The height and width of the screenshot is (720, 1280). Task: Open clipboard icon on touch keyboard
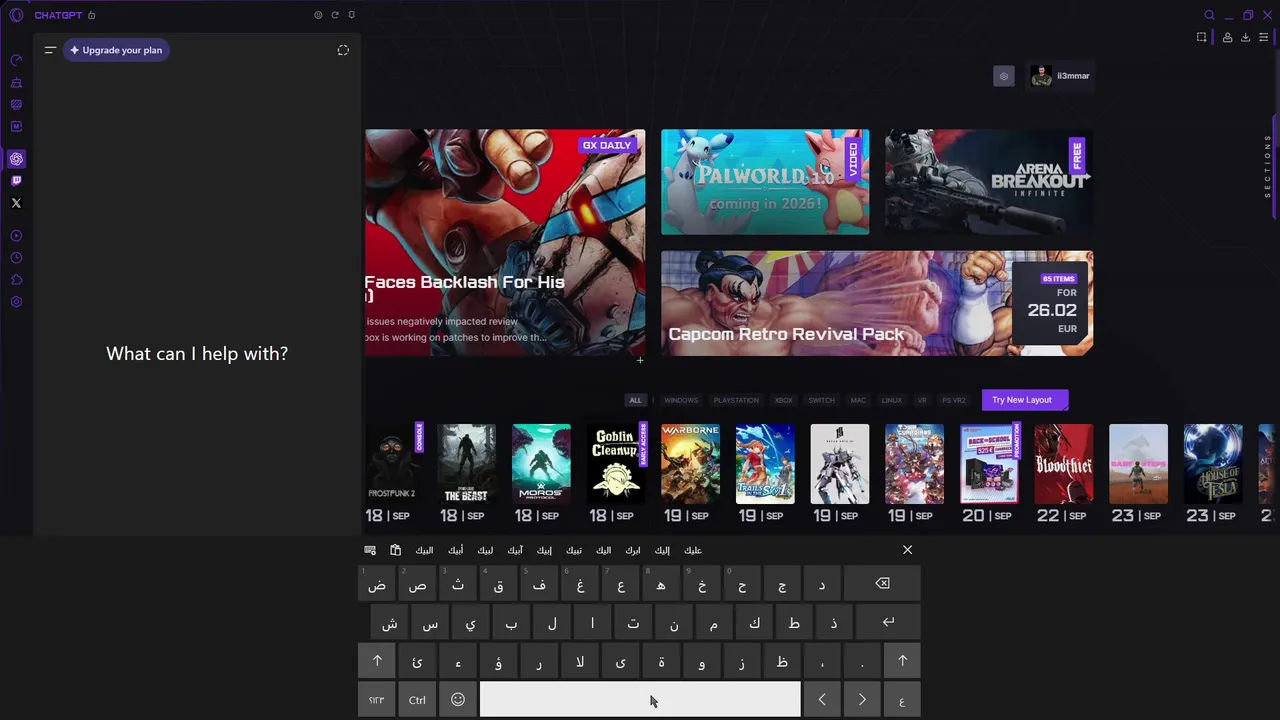[395, 550]
